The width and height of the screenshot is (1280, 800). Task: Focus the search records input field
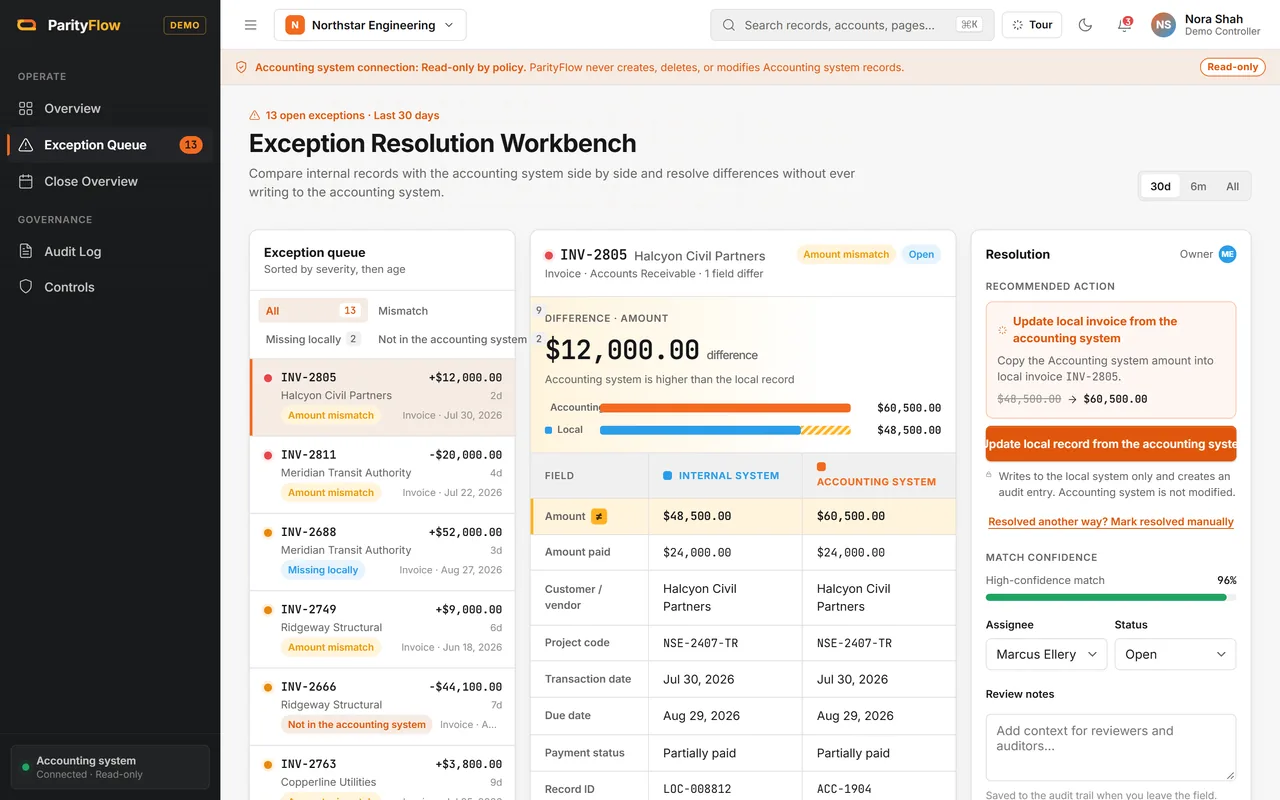pos(852,25)
